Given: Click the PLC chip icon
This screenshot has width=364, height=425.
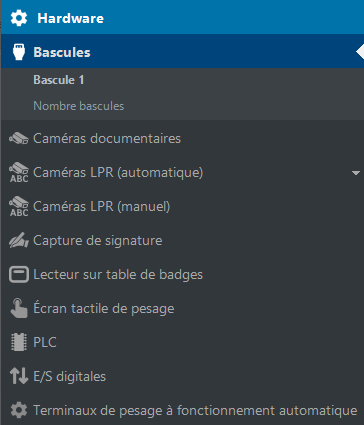Looking at the screenshot, I should click(x=19, y=342).
